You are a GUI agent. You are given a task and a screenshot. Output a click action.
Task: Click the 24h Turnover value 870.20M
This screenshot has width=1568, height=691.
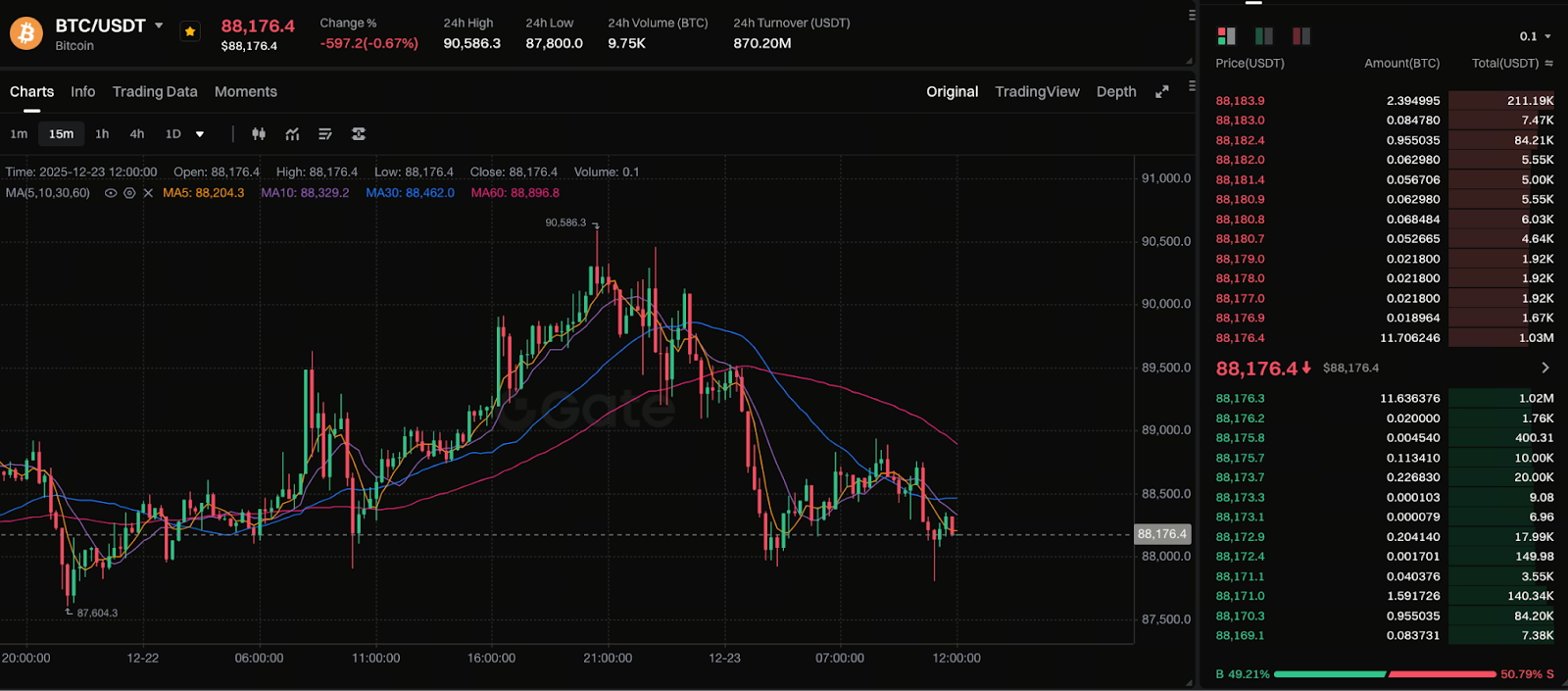[761, 43]
